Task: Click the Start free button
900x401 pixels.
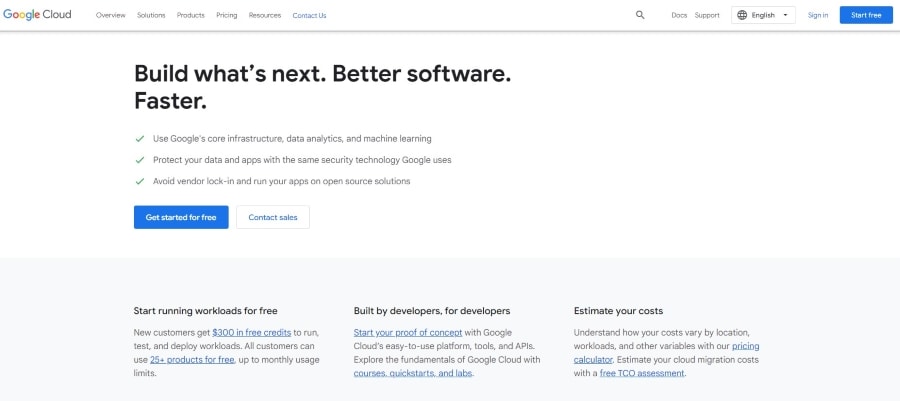Action: (x=866, y=15)
